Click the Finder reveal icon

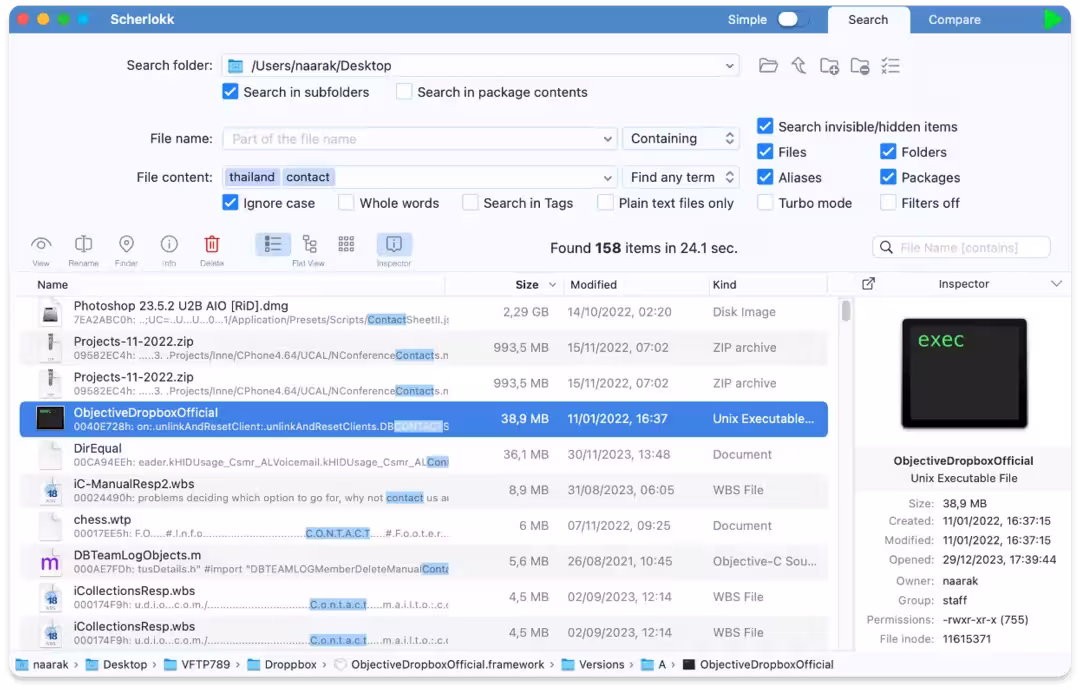(126, 244)
